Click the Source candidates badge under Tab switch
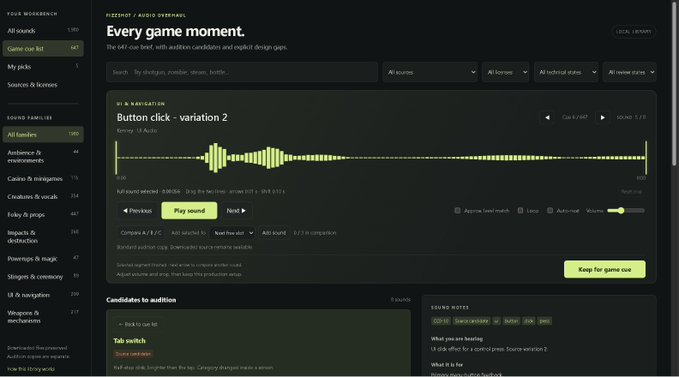 [133, 354]
